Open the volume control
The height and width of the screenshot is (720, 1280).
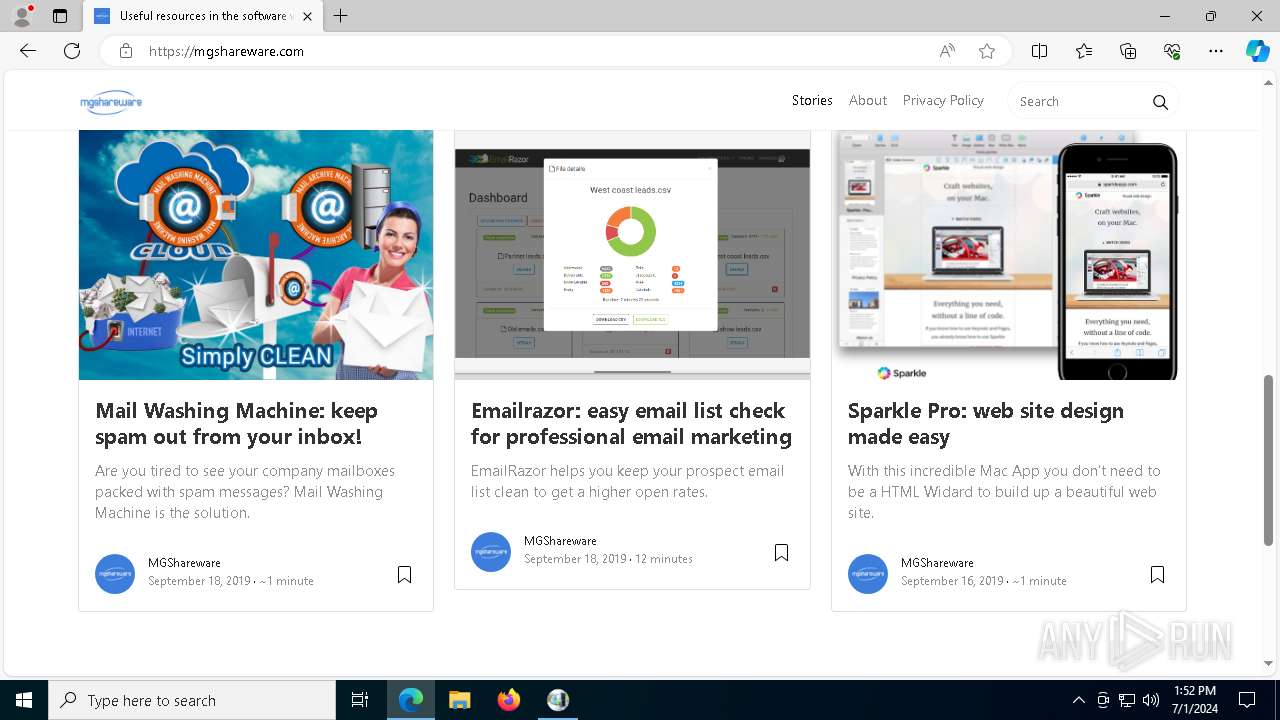(x=1151, y=700)
